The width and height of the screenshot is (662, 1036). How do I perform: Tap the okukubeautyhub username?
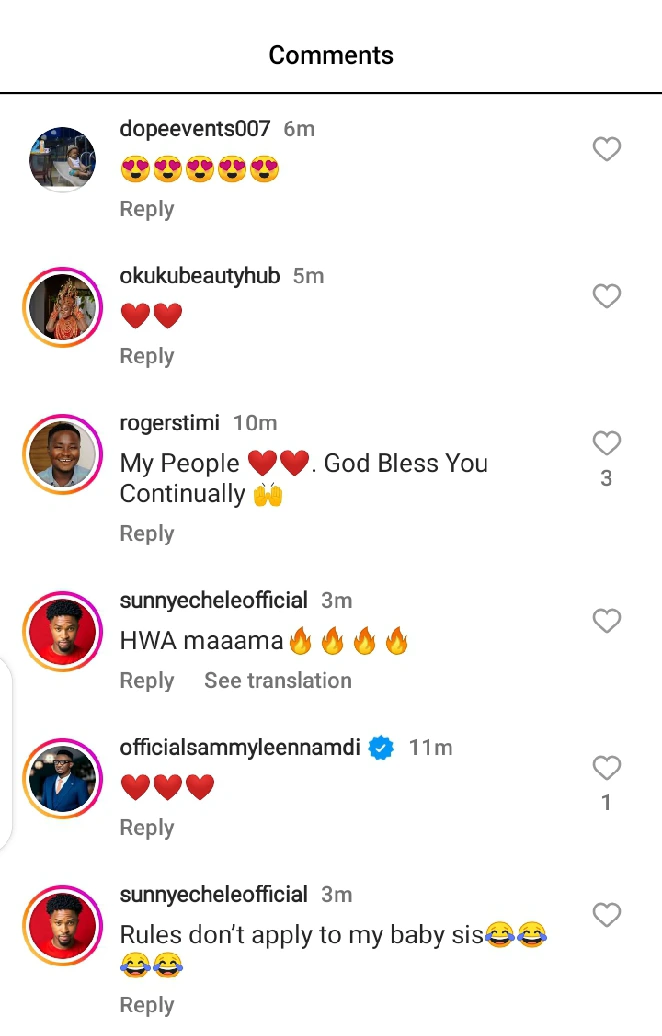point(200,276)
